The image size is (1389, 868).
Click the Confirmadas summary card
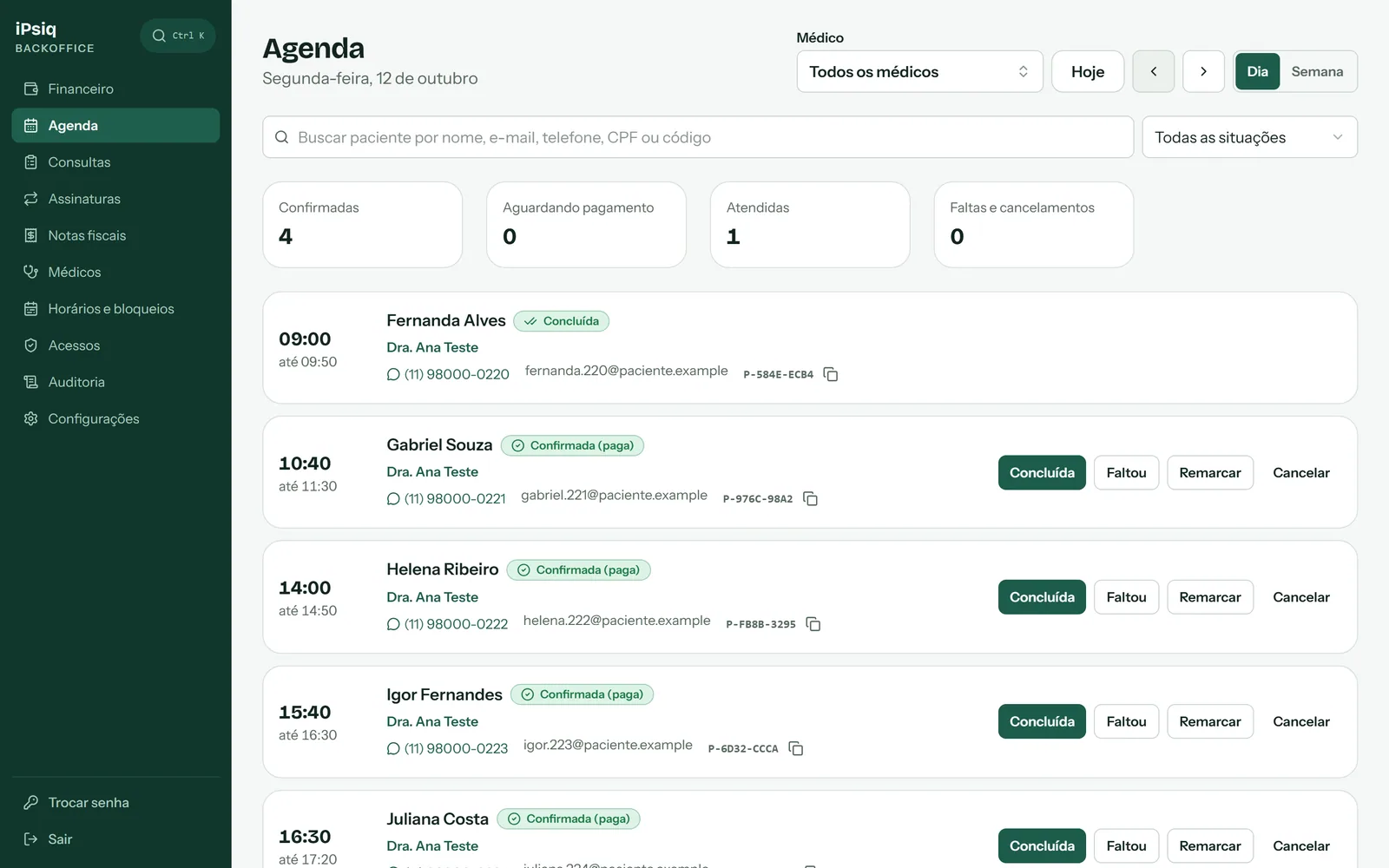(x=363, y=225)
